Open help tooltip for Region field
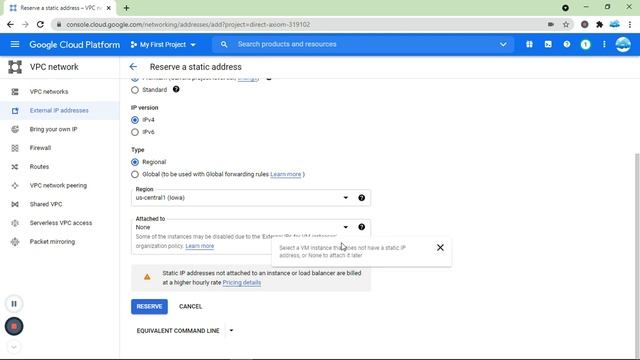The width and height of the screenshot is (640, 360). click(x=362, y=198)
